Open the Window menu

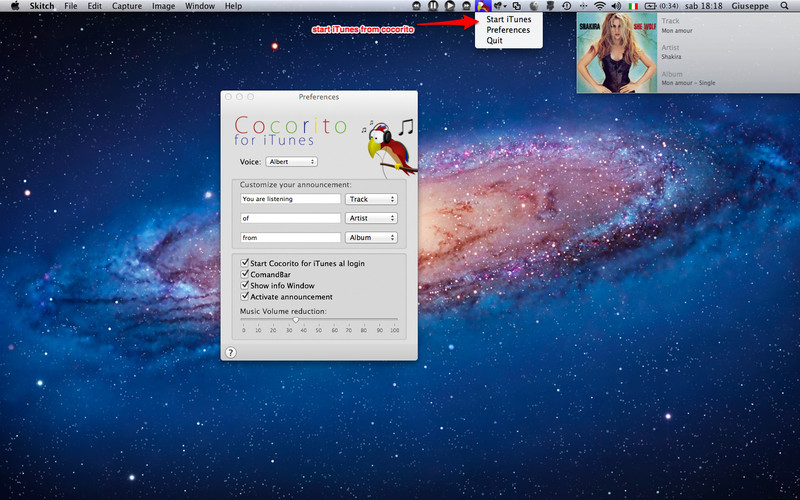pos(200,6)
